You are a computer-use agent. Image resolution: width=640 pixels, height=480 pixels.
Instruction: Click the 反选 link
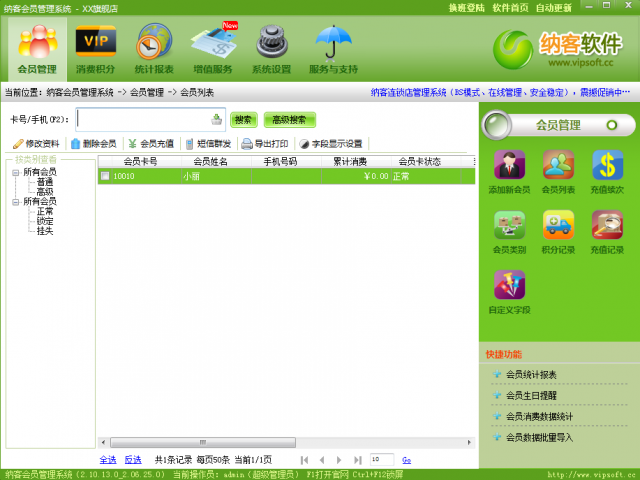[133, 460]
